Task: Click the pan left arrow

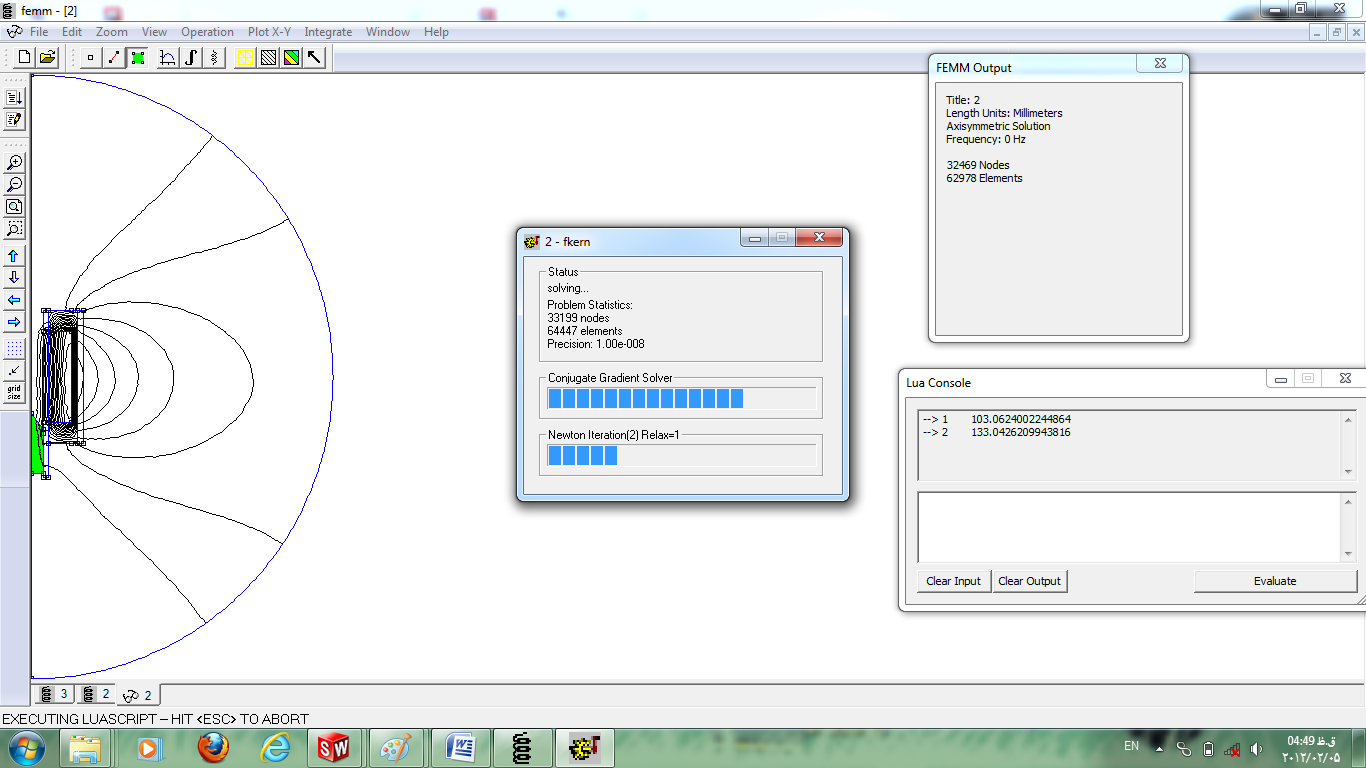Action: point(14,300)
